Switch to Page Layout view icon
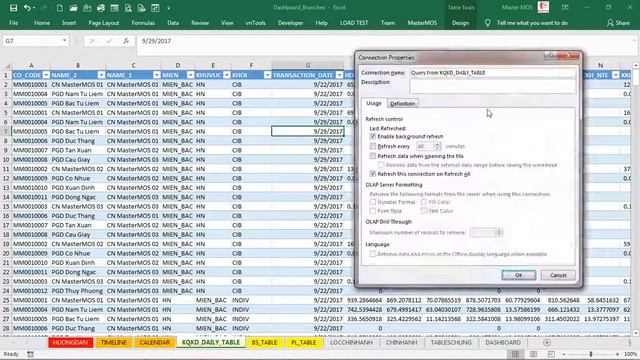 [533, 354]
